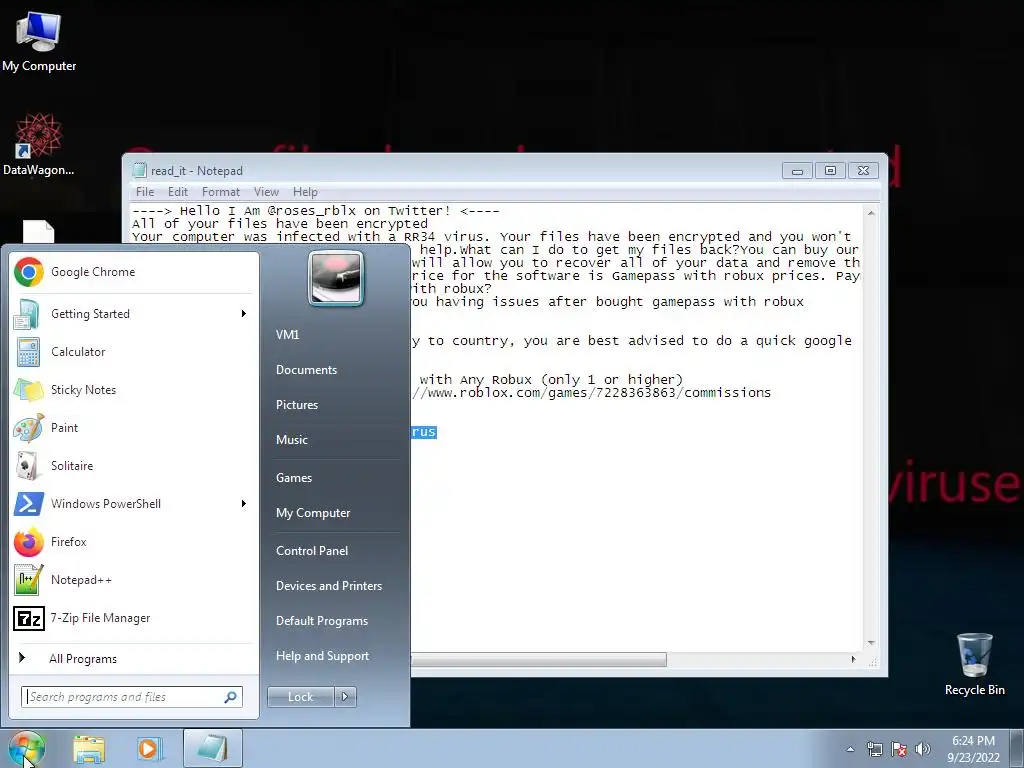Open Windows Explorer from the taskbar
This screenshot has height=768, width=1024.
click(x=89, y=749)
